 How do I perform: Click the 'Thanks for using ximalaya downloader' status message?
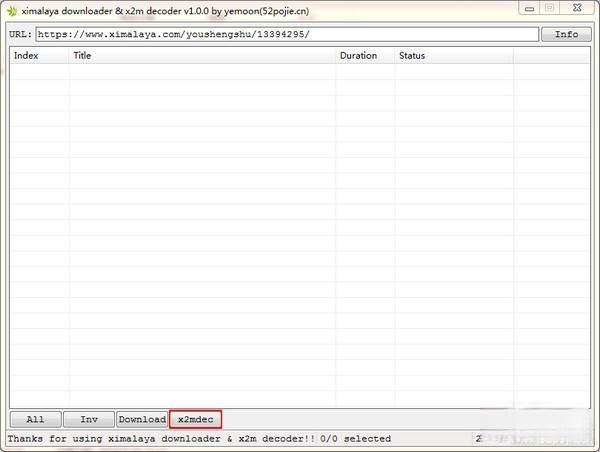pyautogui.click(x=161, y=439)
